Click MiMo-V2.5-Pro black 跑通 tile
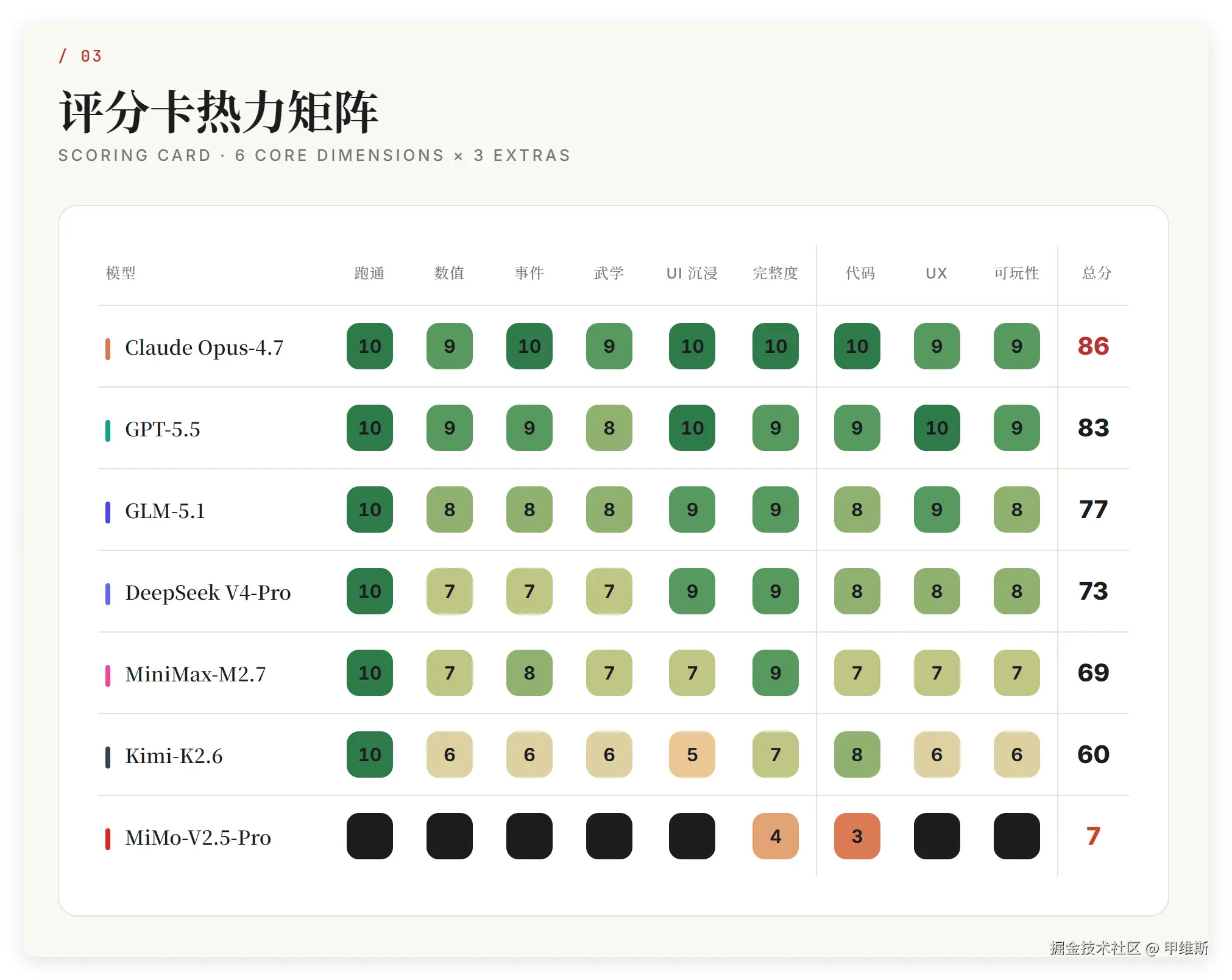 pos(370,836)
